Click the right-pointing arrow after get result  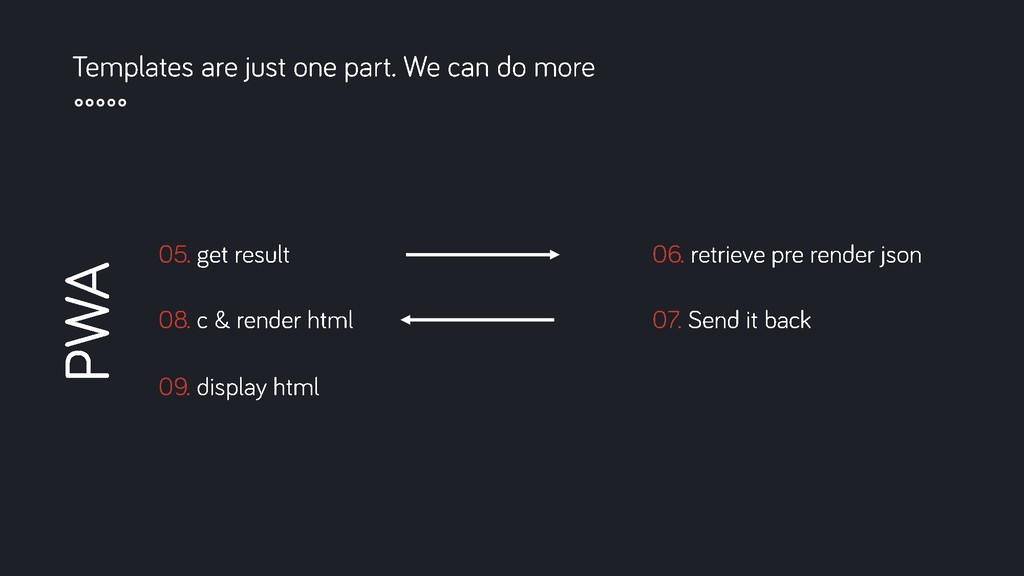pyautogui.click(x=483, y=255)
